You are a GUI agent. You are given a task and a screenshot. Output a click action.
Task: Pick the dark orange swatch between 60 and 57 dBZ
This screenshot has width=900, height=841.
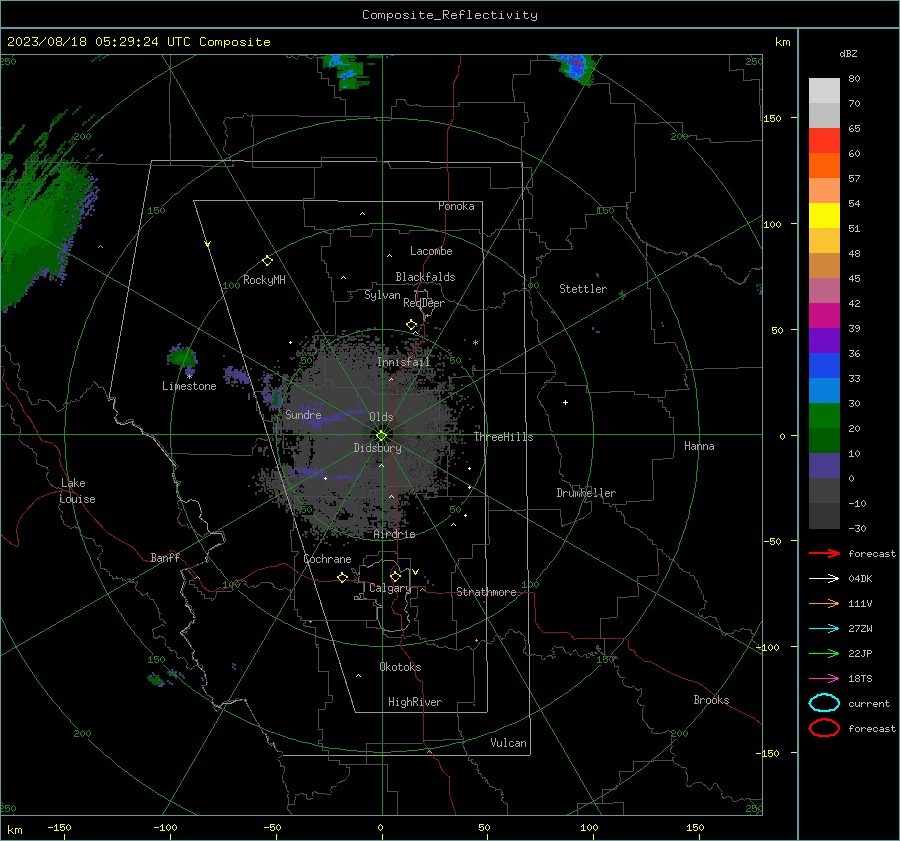click(824, 166)
